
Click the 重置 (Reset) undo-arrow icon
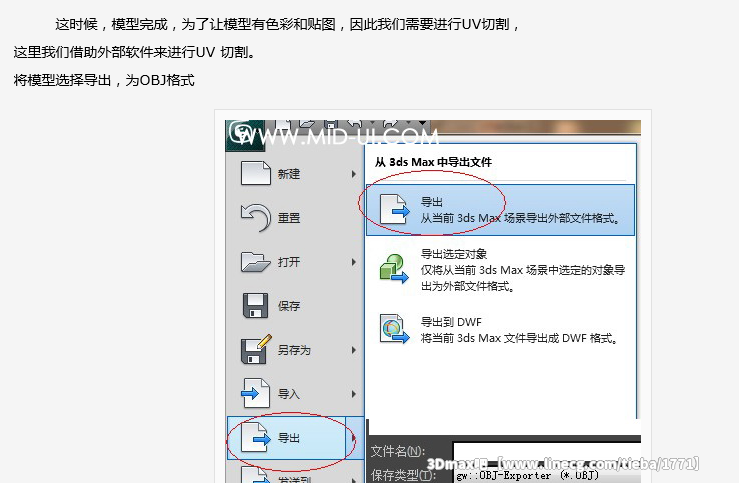(255, 217)
